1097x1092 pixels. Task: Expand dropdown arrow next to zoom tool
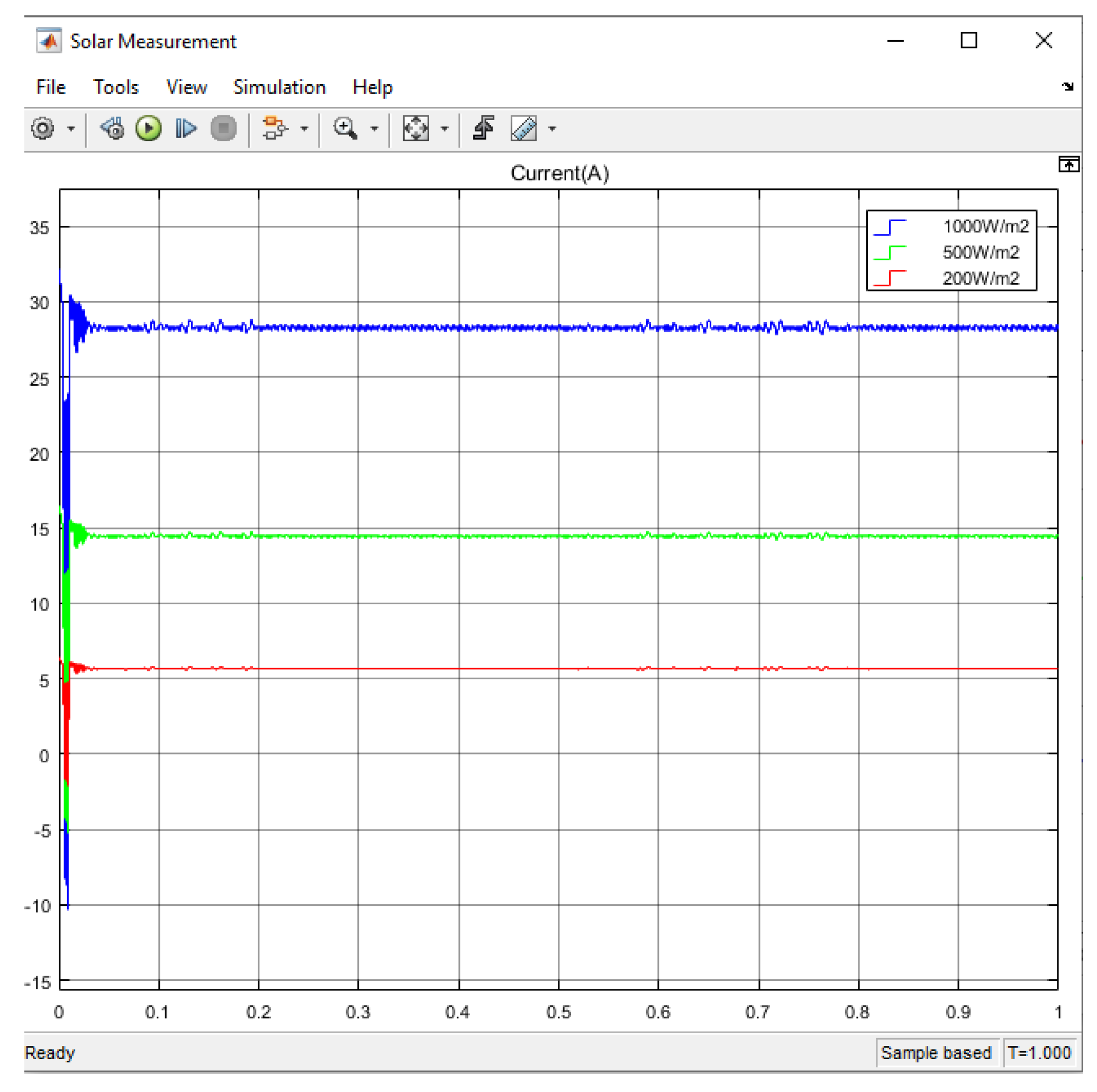pos(375,130)
